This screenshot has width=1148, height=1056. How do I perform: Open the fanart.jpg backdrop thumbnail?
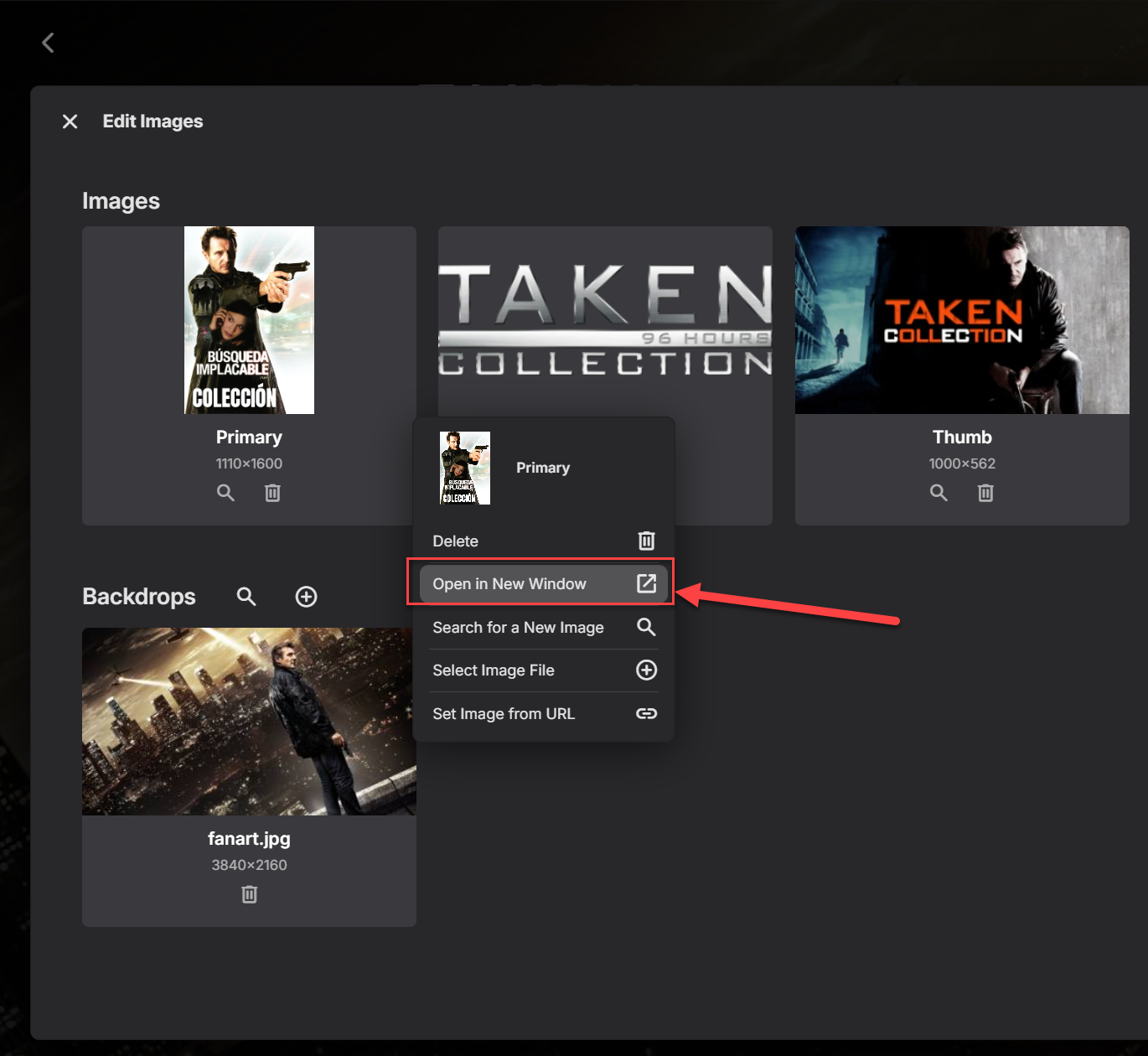coord(249,722)
